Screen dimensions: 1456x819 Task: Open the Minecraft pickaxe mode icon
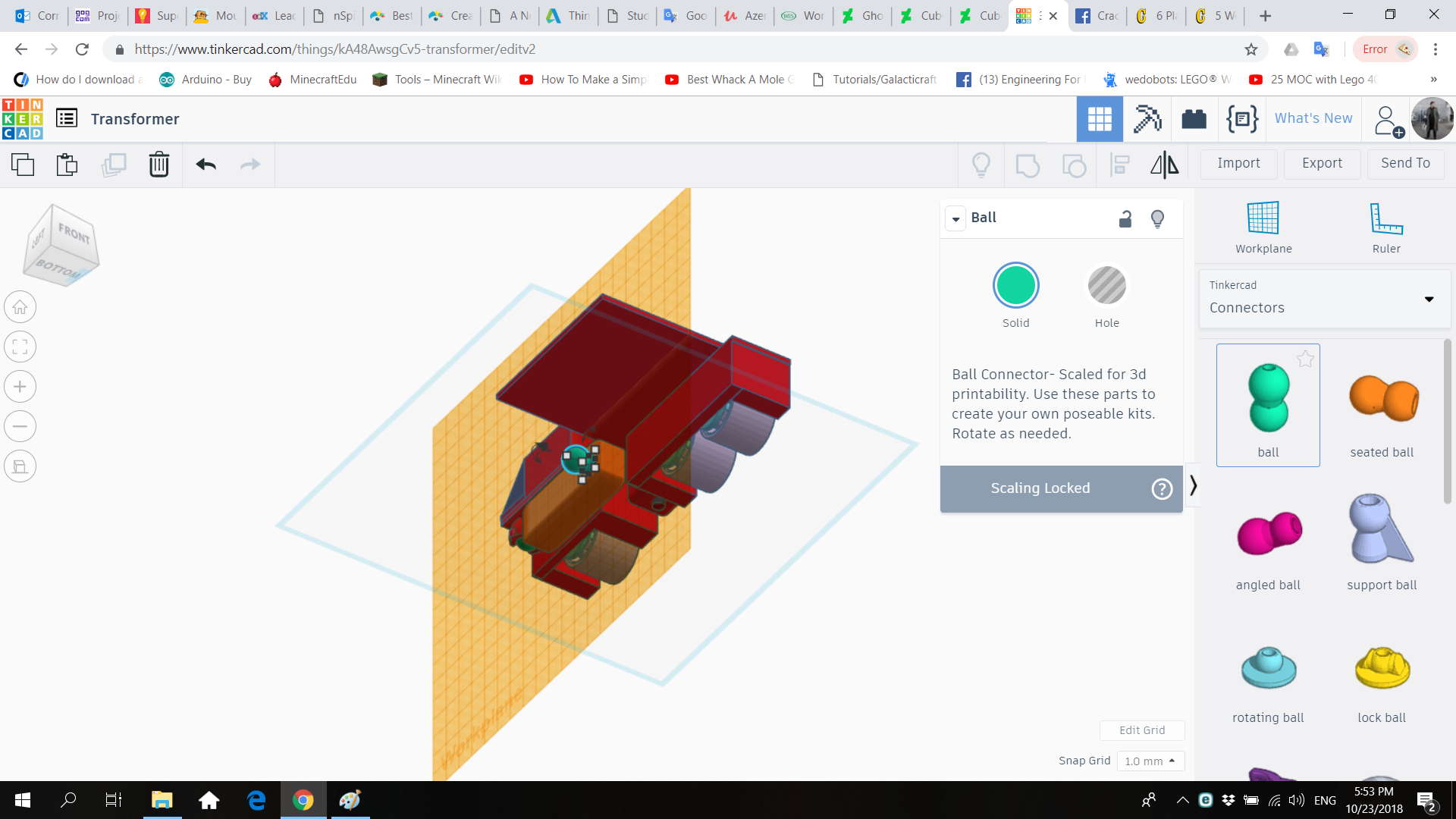(1147, 119)
